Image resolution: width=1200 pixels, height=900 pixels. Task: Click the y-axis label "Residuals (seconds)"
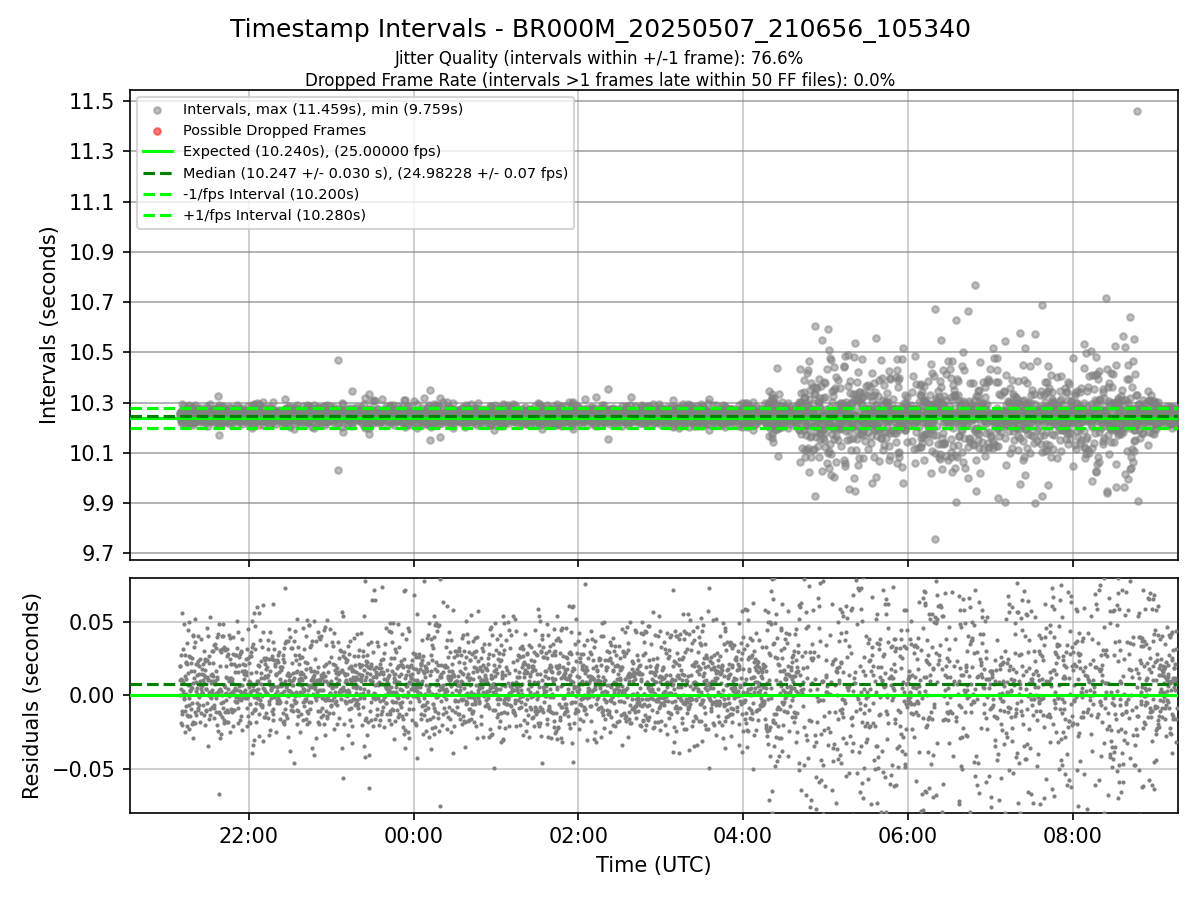point(31,696)
